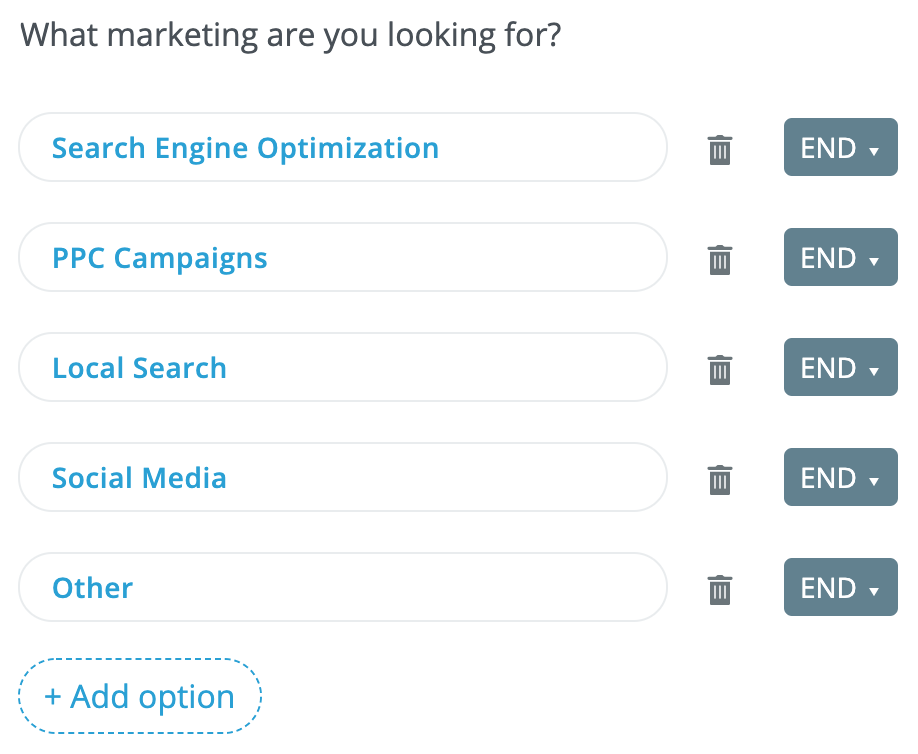This screenshot has height=754, width=918.
Task: Expand END dropdown for PPC Campaigns
Action: 840,257
